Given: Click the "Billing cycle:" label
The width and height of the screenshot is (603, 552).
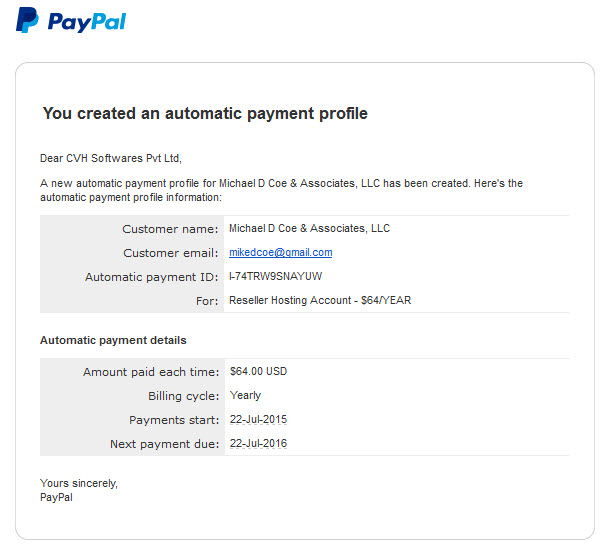Looking at the screenshot, I should (183, 396).
